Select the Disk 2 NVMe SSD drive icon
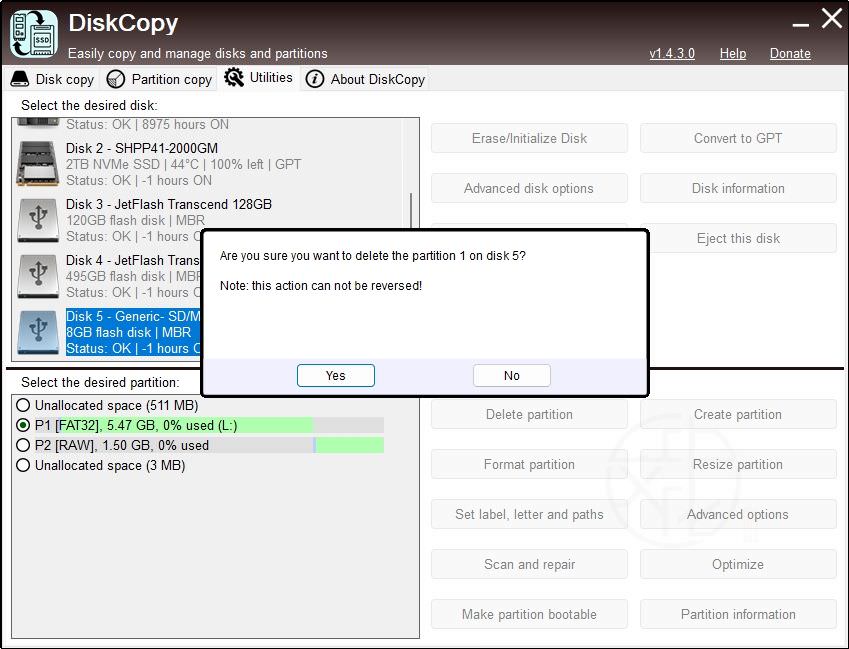This screenshot has width=849, height=649. 38,164
